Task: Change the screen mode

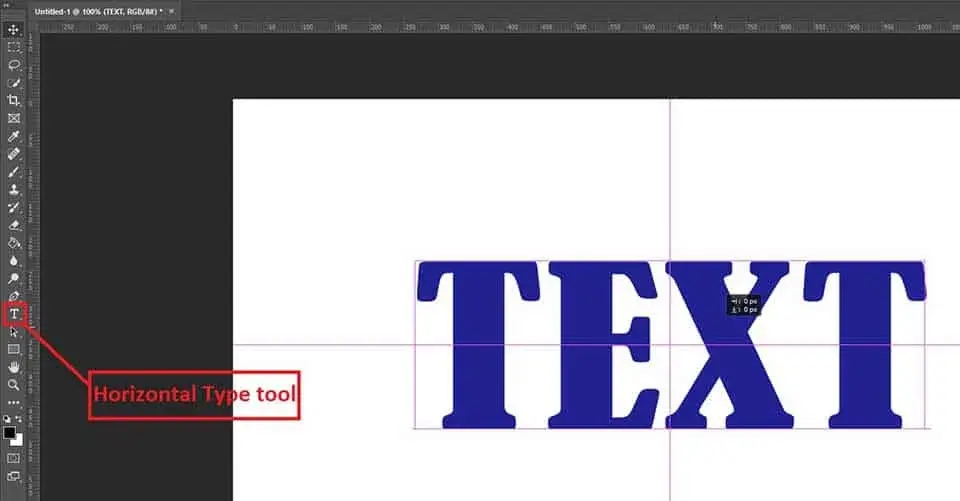Action: 13,477
